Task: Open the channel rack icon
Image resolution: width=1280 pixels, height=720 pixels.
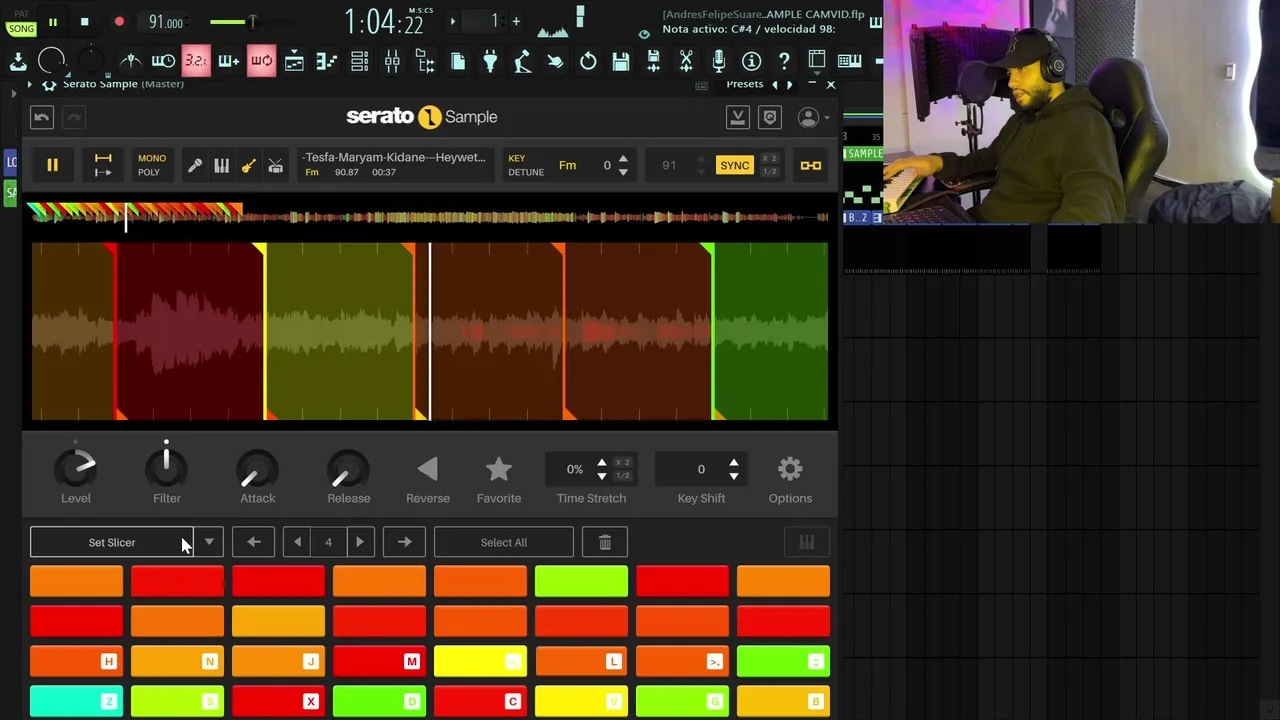Action: pyautogui.click(x=359, y=62)
